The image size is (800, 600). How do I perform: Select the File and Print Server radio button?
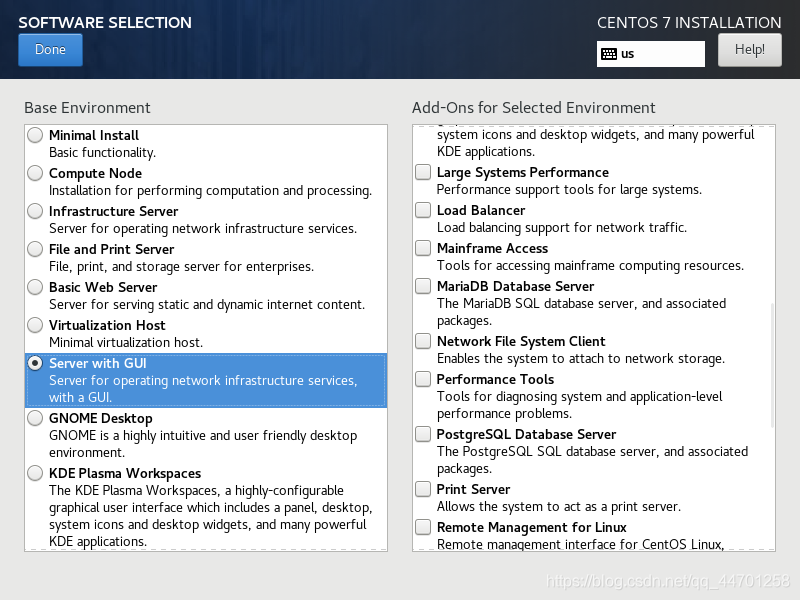(35, 249)
